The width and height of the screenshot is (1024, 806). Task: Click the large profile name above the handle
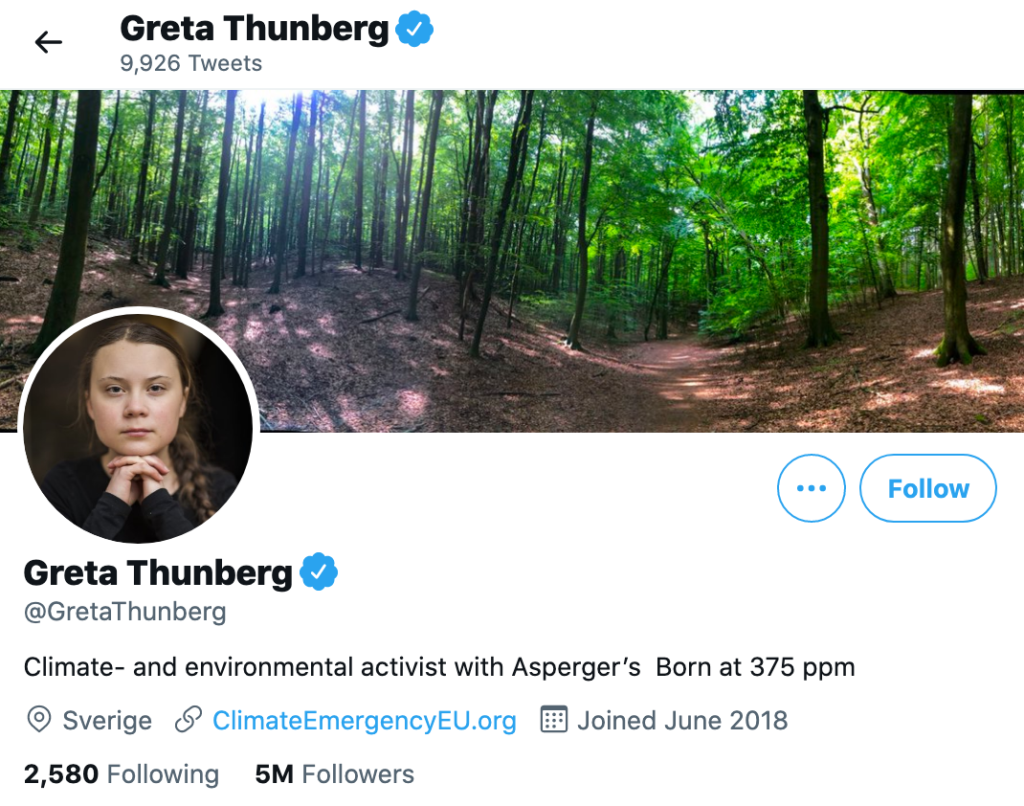click(x=158, y=573)
